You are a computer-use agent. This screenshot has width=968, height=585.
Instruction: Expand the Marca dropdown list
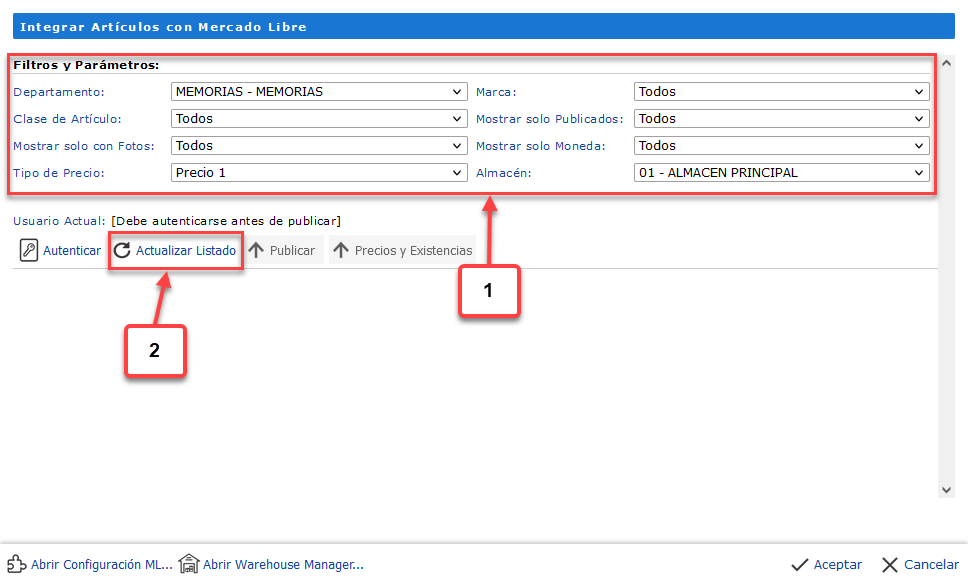click(x=781, y=92)
